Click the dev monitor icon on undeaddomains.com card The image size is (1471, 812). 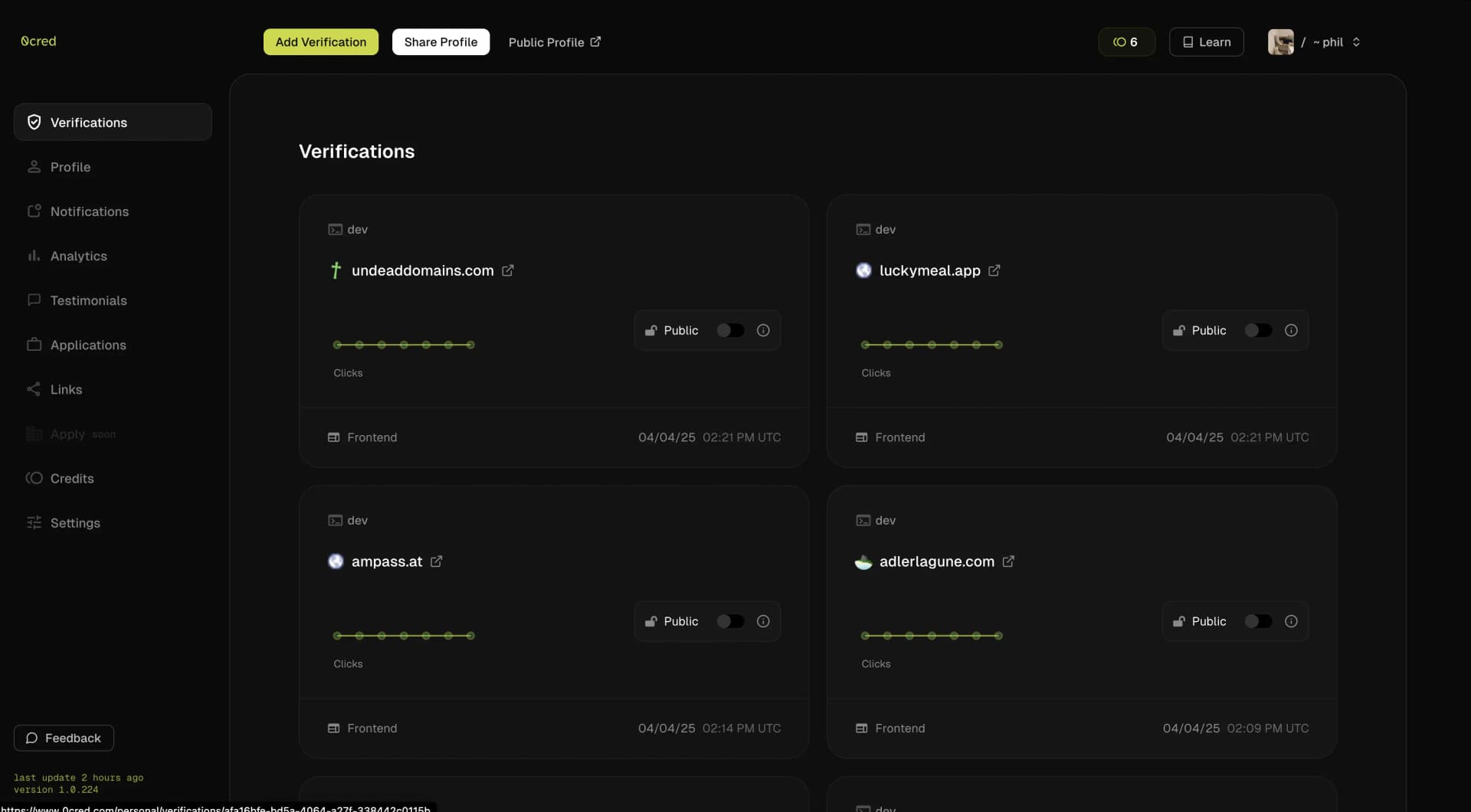point(335,229)
